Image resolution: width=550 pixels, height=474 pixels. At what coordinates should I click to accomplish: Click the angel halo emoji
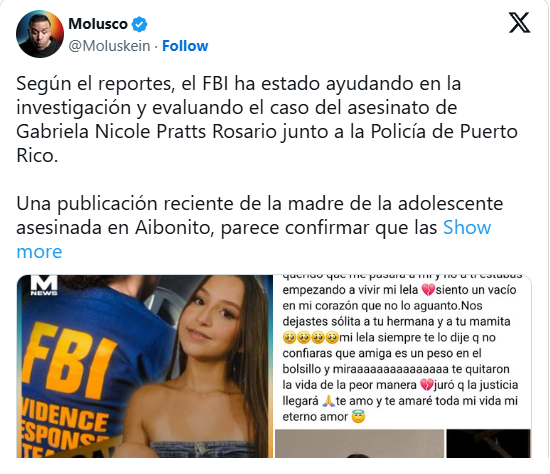[x=358, y=416]
